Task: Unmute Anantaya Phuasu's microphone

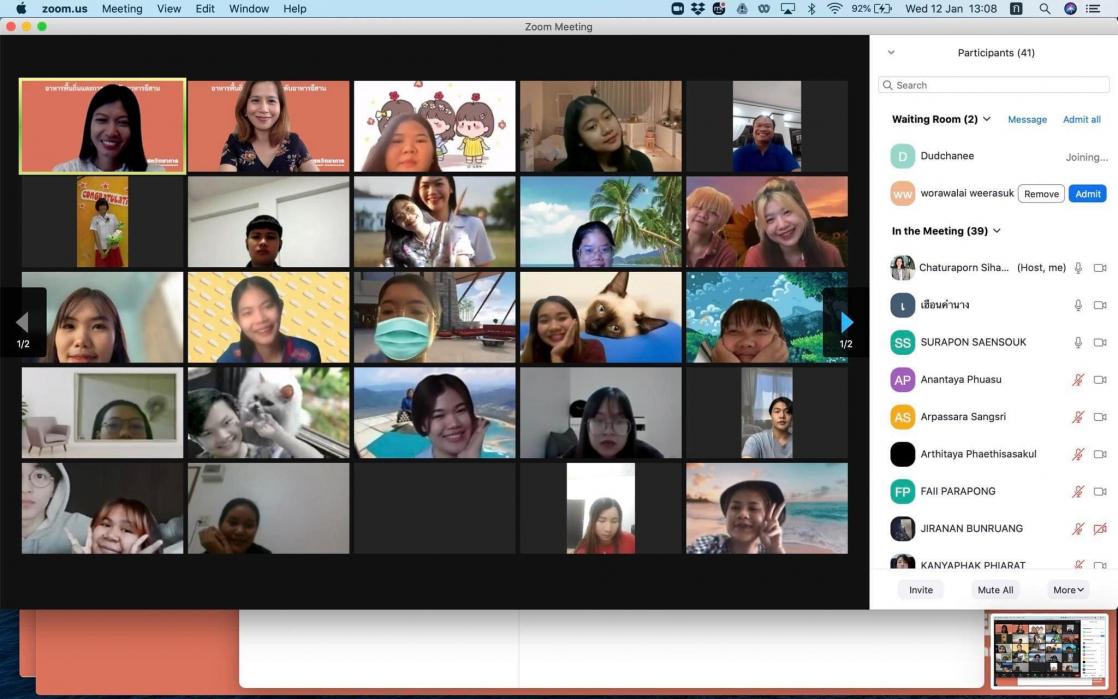Action: [1078, 380]
